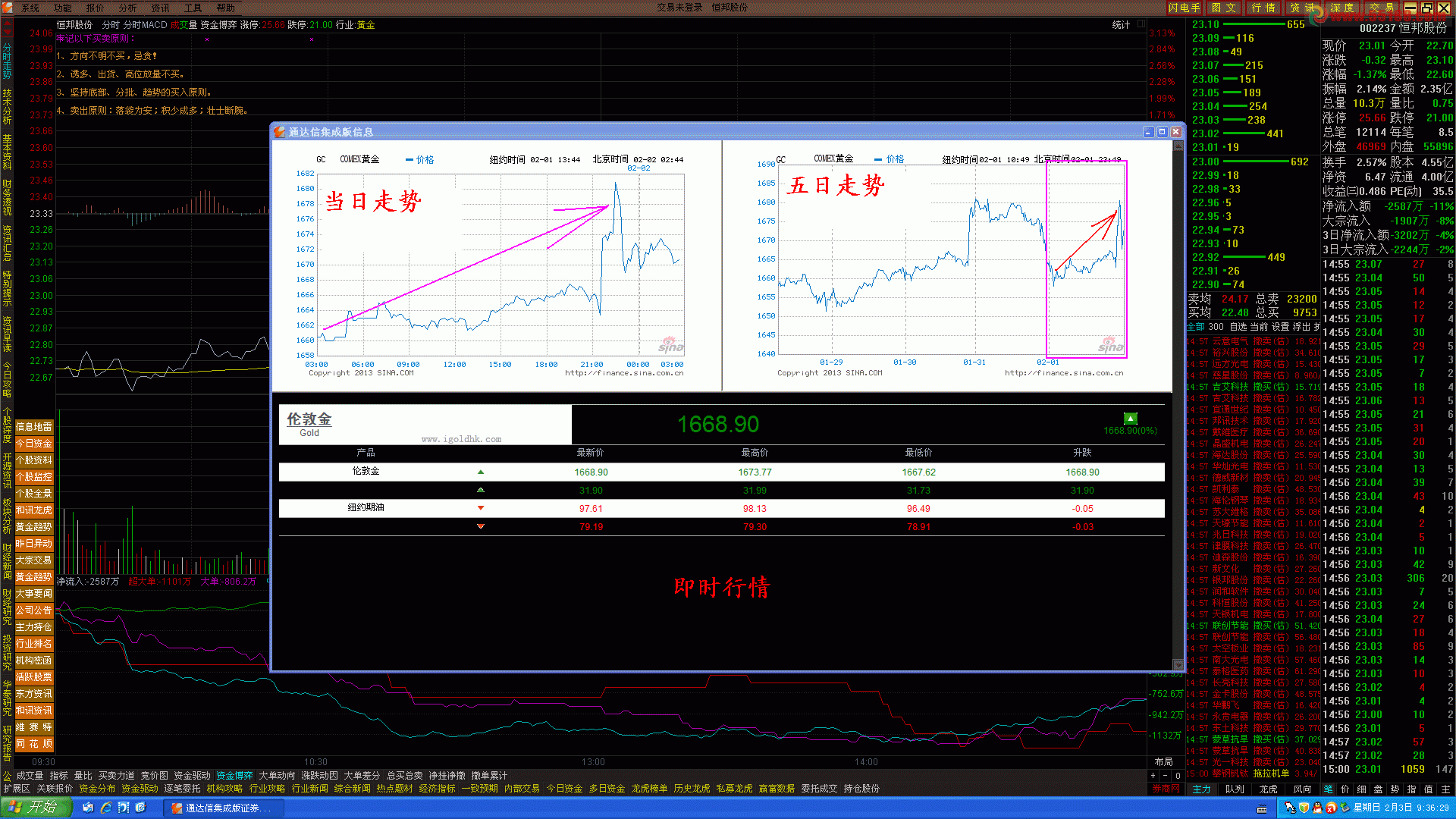The width and height of the screenshot is (1456, 819).
Task: Click the green shield tray icon
Action: [x=1304, y=808]
